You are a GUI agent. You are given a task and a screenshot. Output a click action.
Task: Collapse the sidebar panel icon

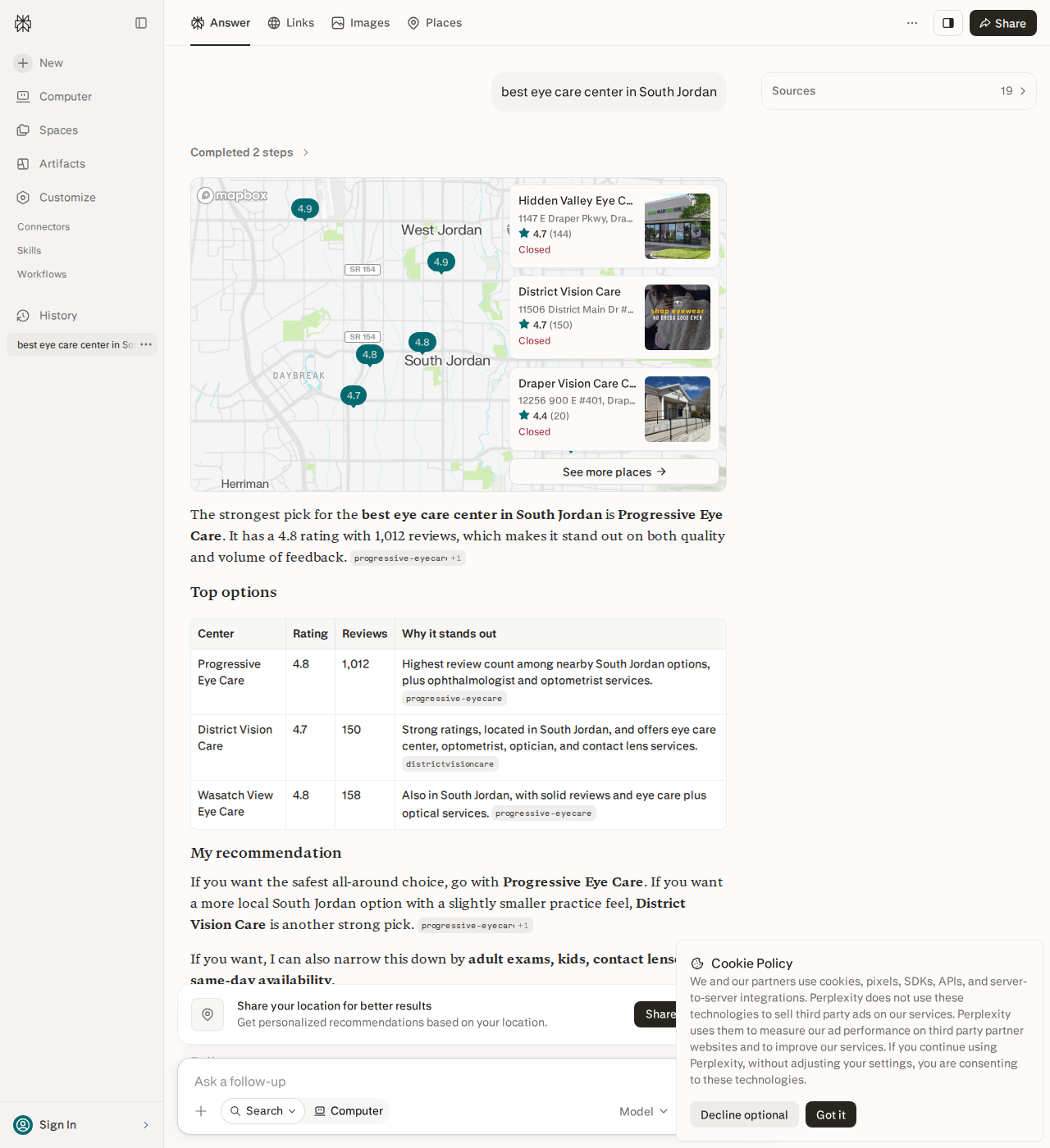coord(141,23)
